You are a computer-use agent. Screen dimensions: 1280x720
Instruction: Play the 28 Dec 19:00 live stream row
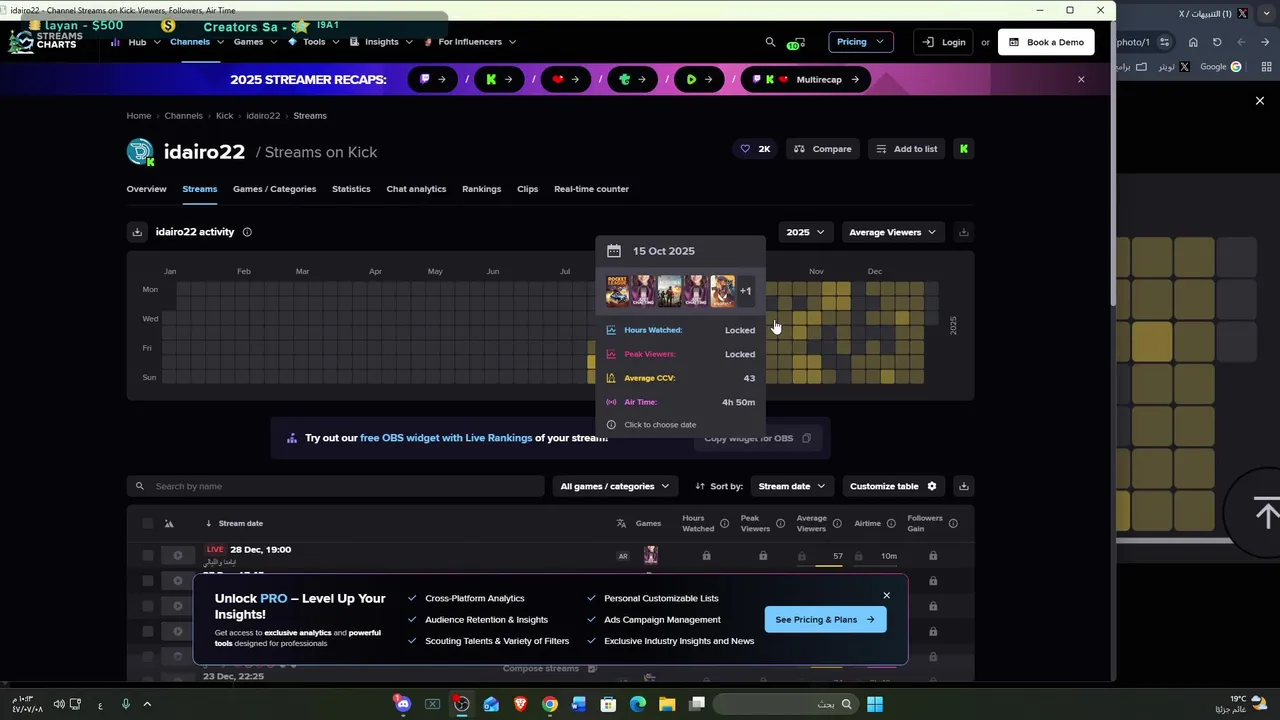click(178, 556)
